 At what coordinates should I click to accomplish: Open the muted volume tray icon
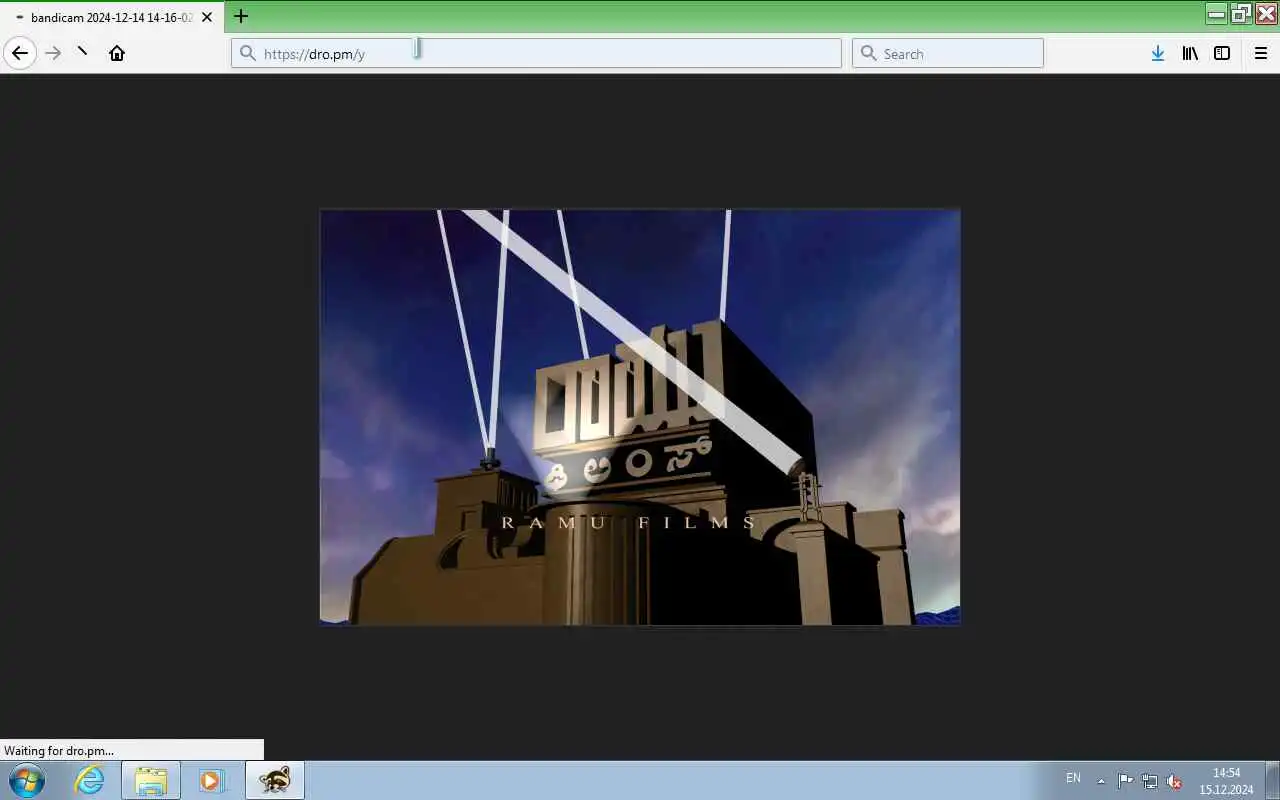[1174, 781]
